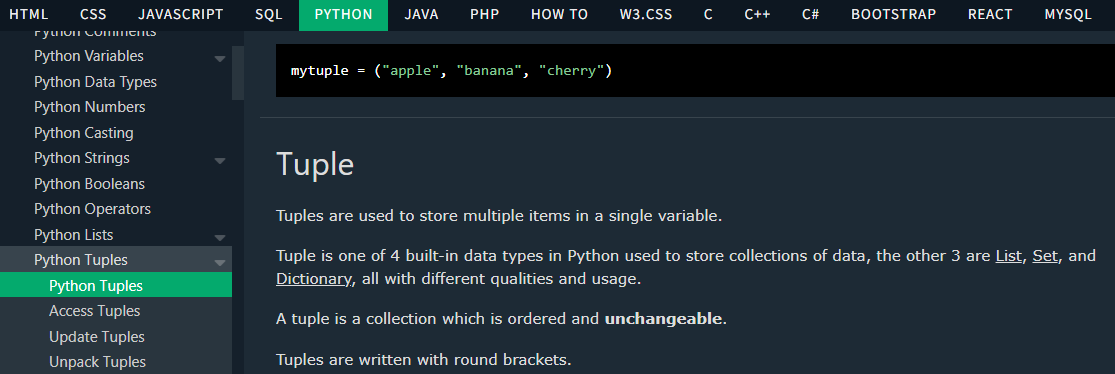Click the sentence about storing multiple items

(499, 215)
